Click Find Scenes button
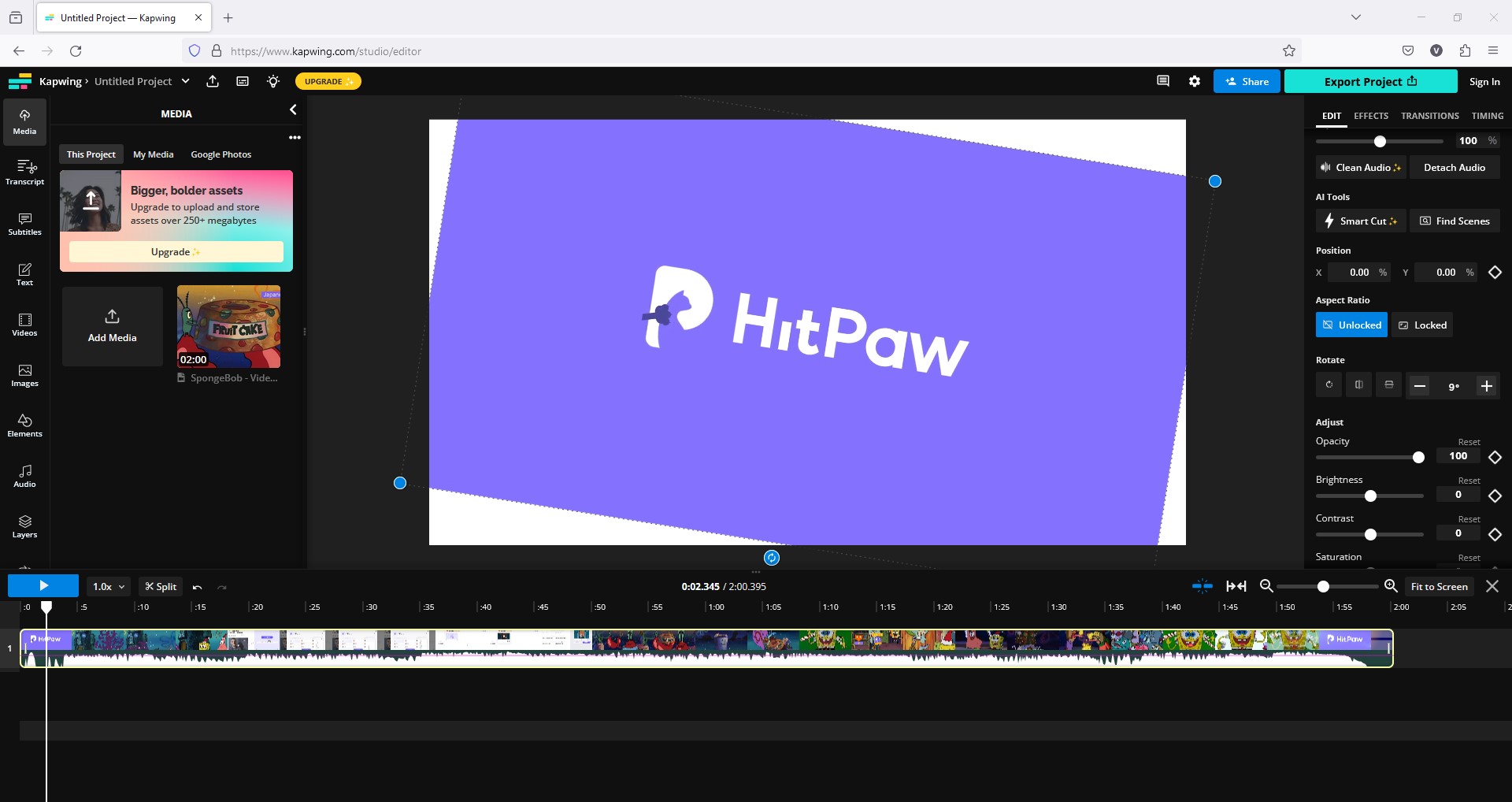Viewport: 1512px width, 802px height. (x=1454, y=221)
